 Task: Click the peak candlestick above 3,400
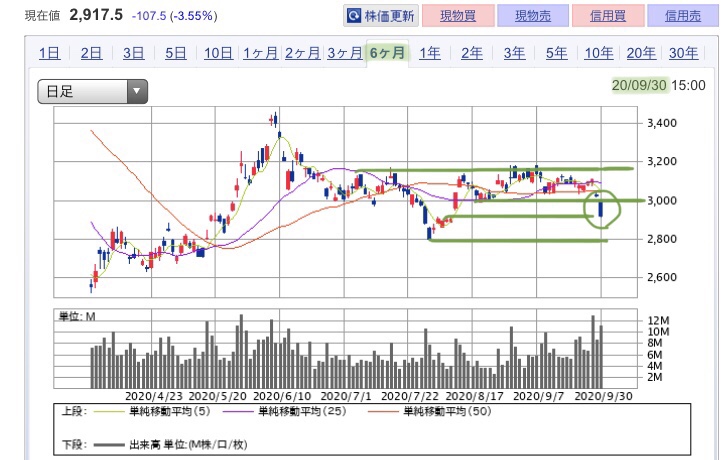click(275, 120)
